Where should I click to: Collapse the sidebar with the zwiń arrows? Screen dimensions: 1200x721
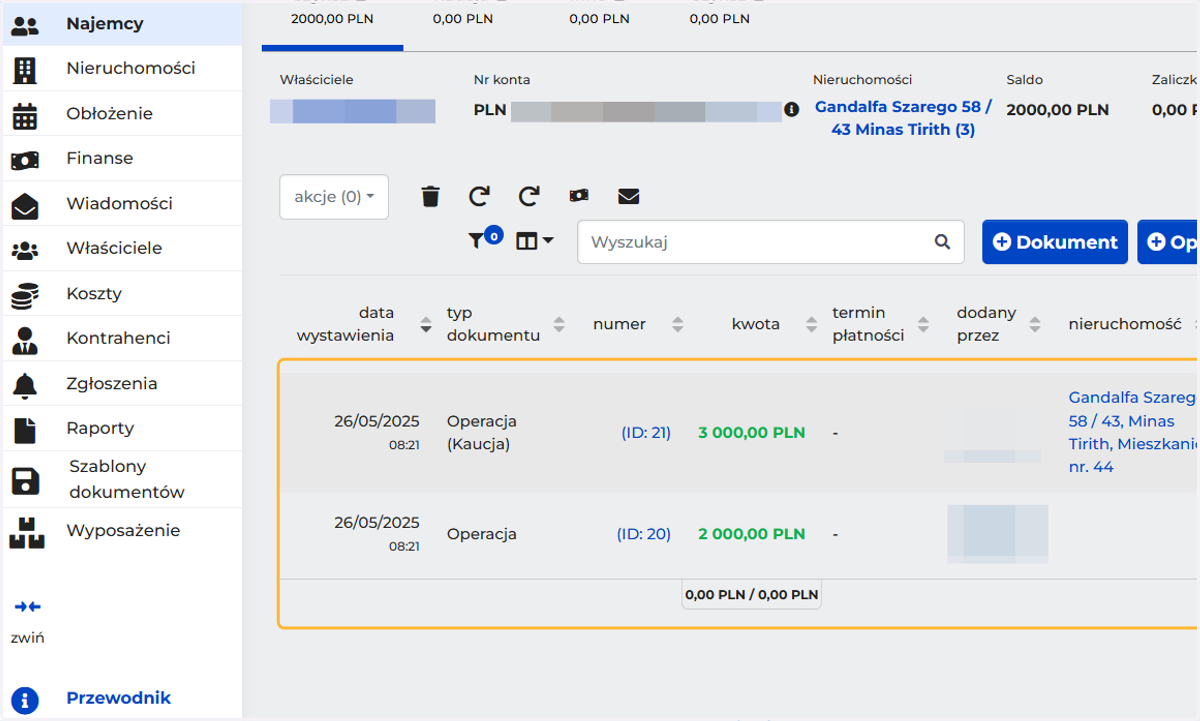[x=28, y=607]
